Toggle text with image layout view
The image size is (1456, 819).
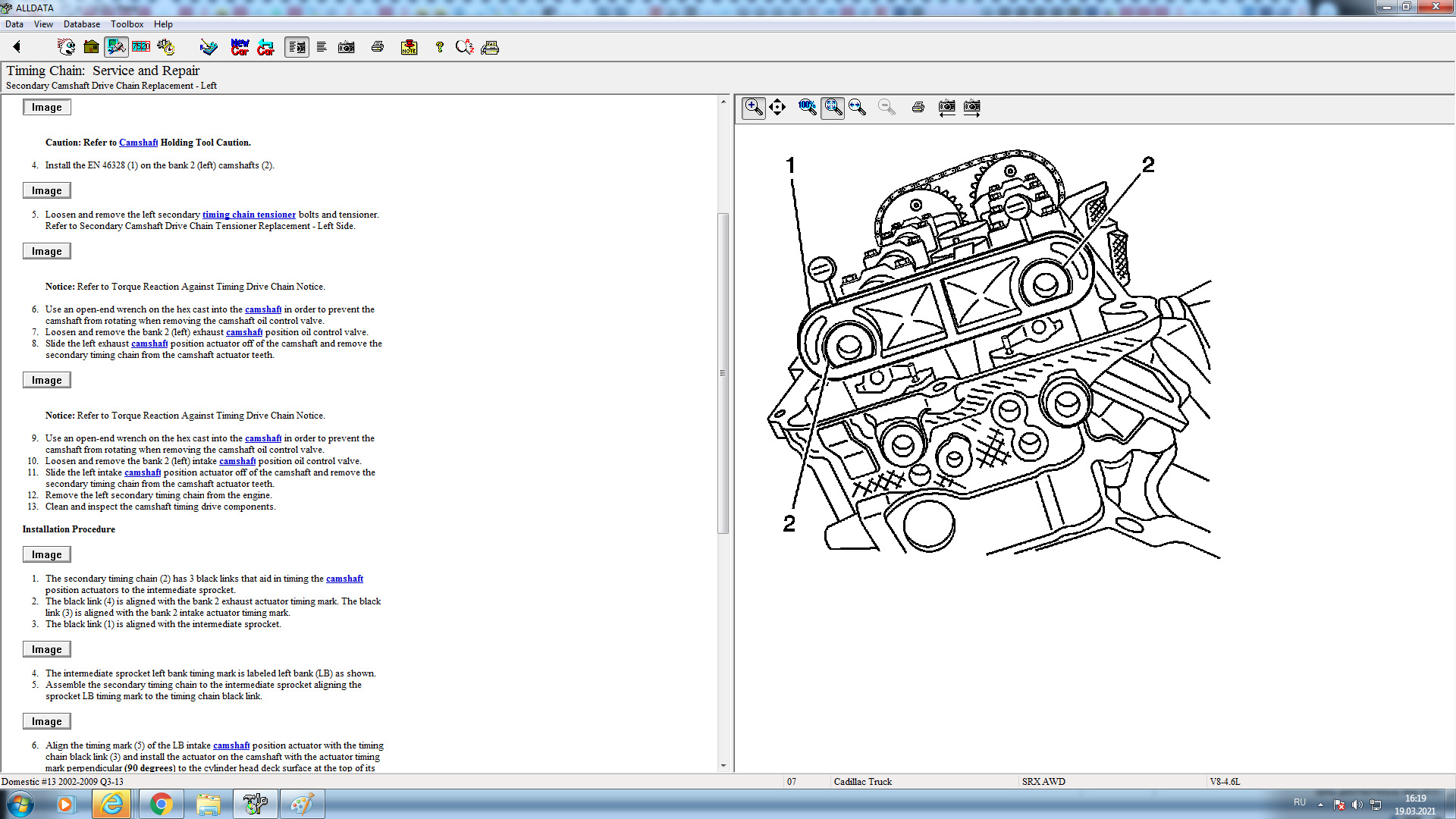tap(297, 47)
